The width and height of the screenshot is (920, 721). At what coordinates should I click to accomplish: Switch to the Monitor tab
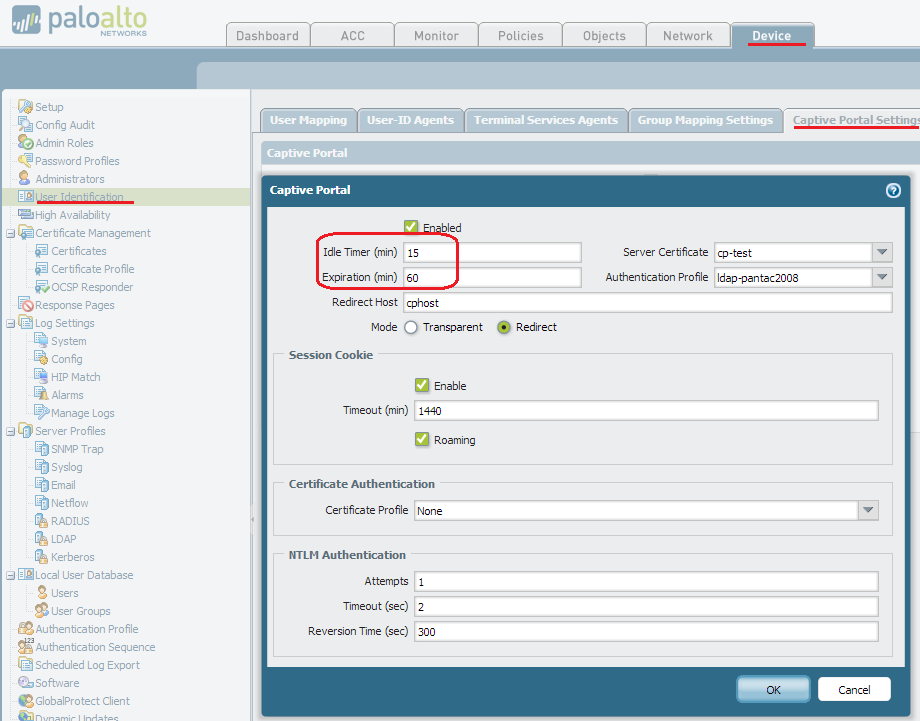click(437, 35)
